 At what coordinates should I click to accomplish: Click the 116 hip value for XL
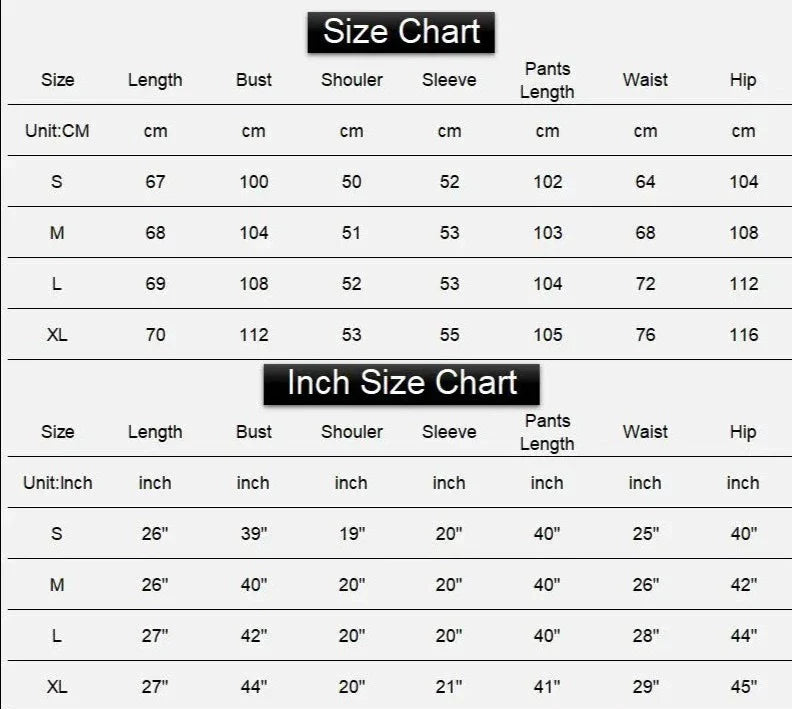(744, 335)
